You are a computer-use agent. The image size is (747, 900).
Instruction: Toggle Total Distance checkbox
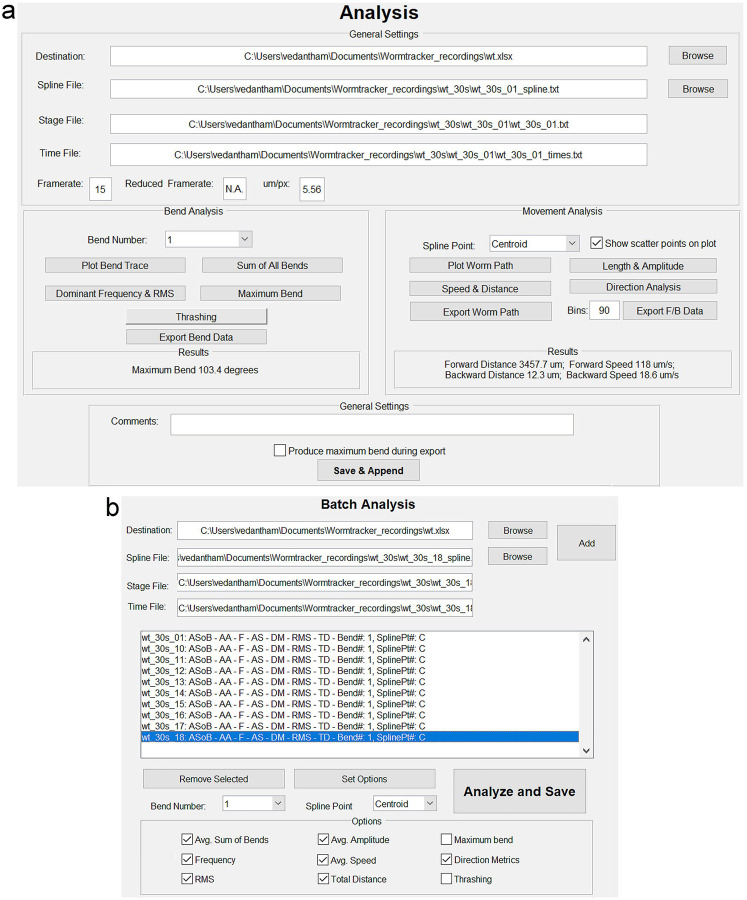point(323,879)
